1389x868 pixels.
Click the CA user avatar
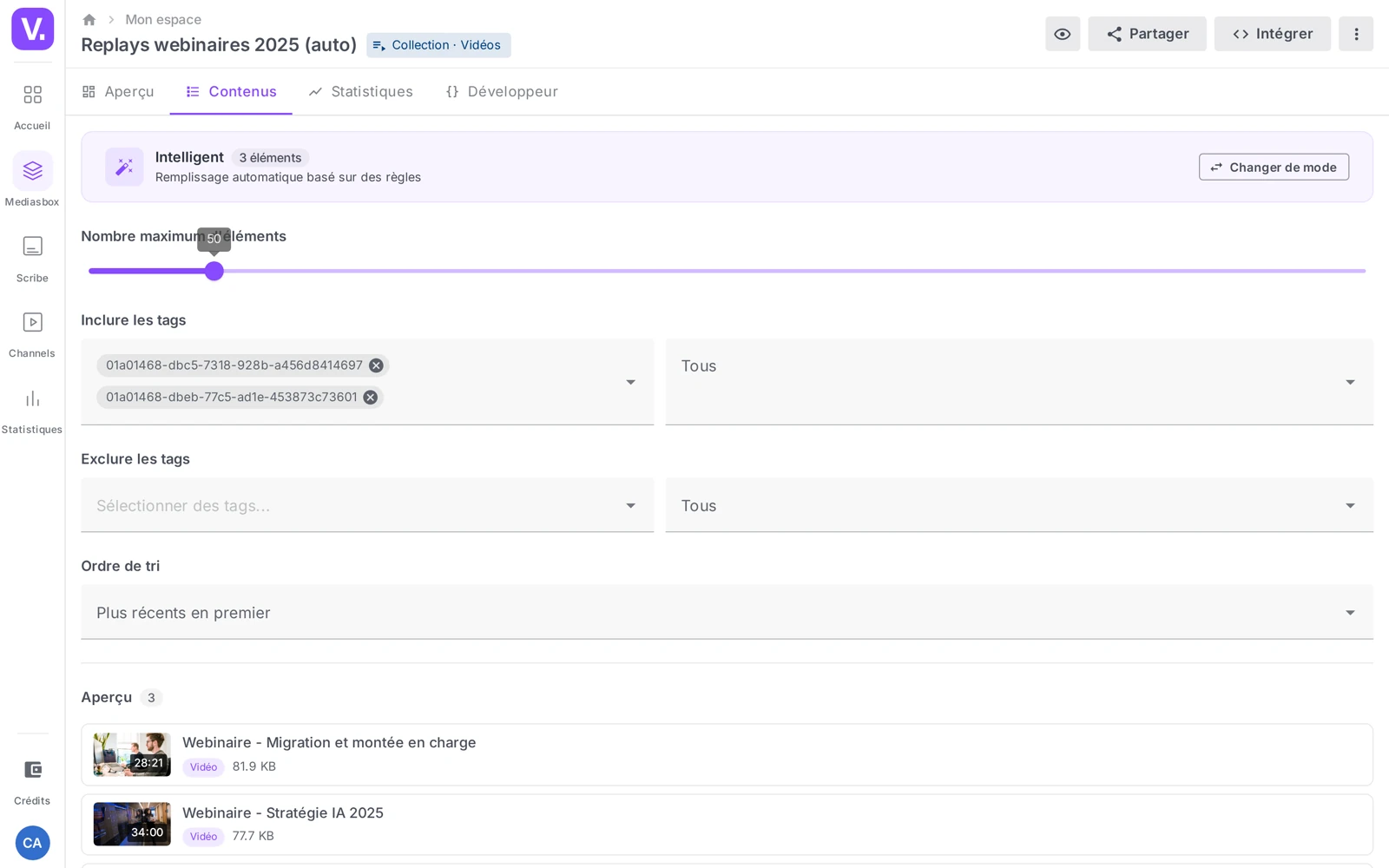[x=32, y=843]
